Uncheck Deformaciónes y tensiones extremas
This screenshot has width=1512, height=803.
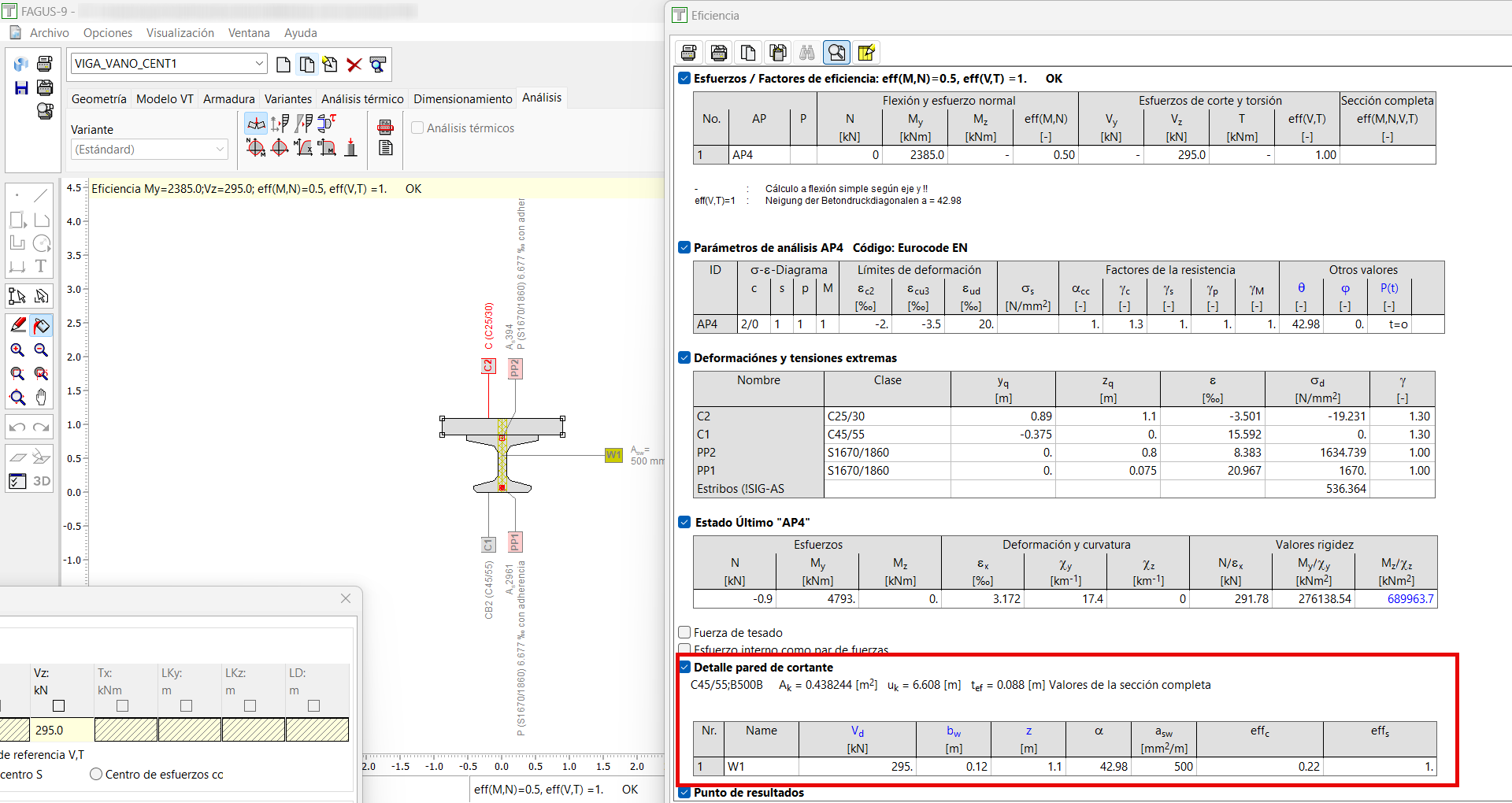pyautogui.click(x=684, y=357)
